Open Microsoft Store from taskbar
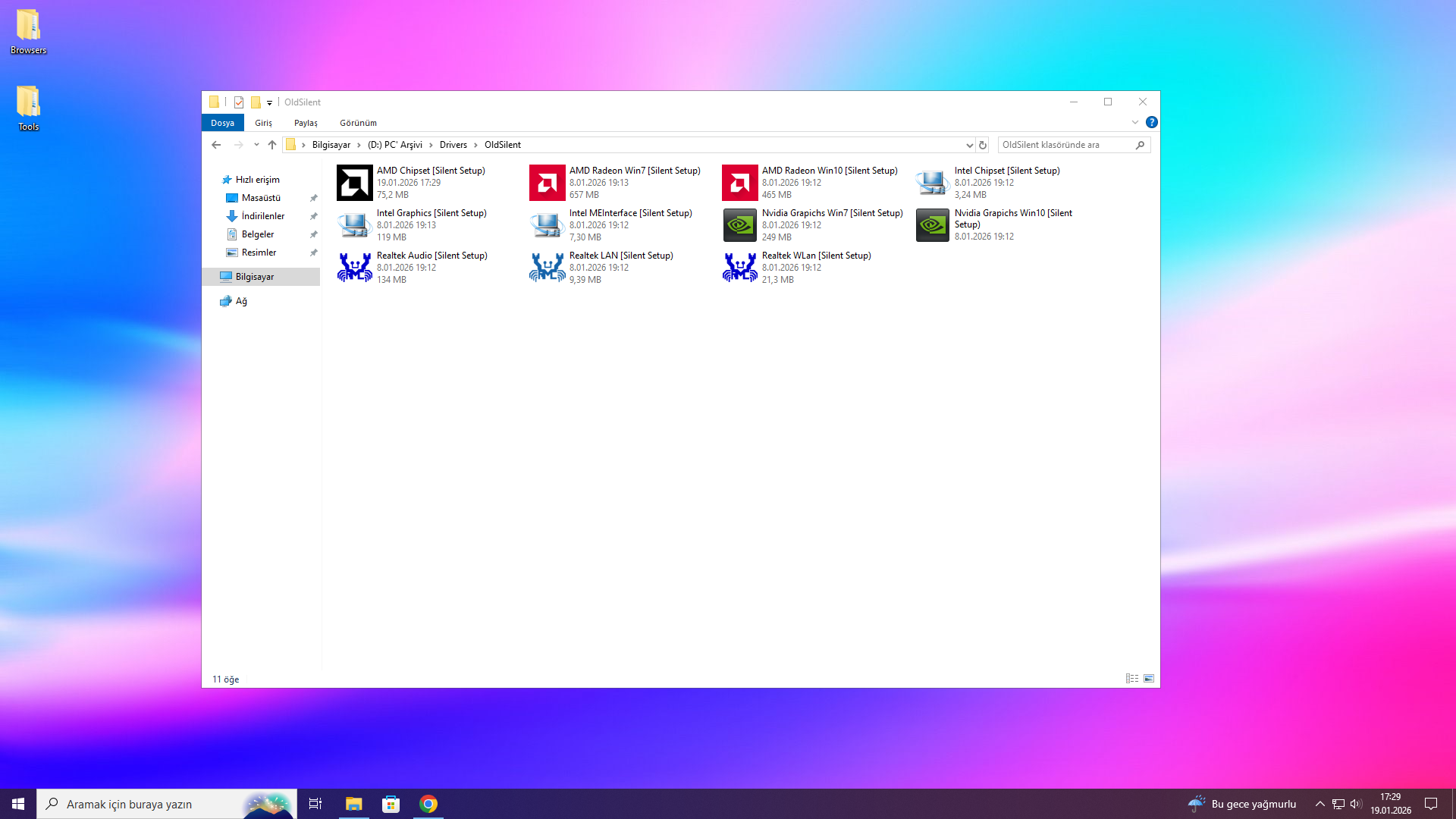Screen dimensions: 1456x819 click(391, 804)
